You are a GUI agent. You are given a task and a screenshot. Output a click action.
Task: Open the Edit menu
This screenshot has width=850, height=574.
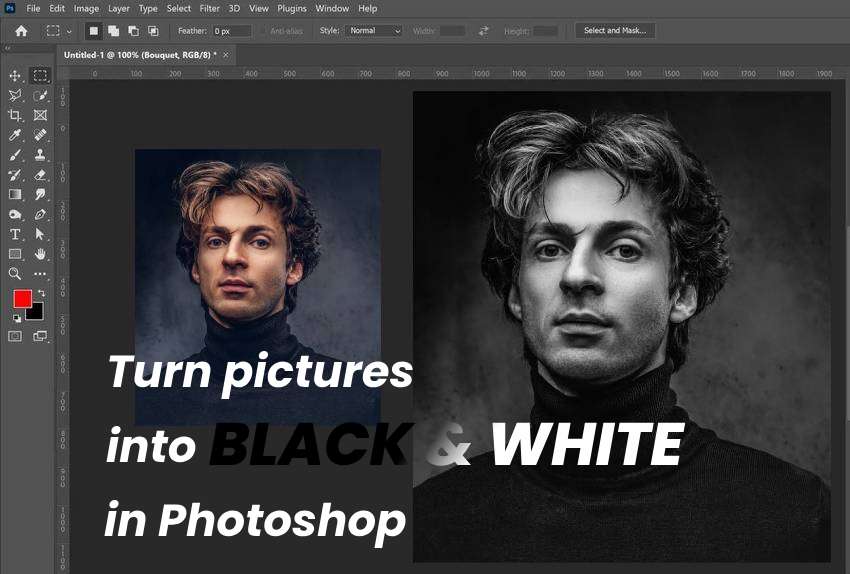point(57,9)
